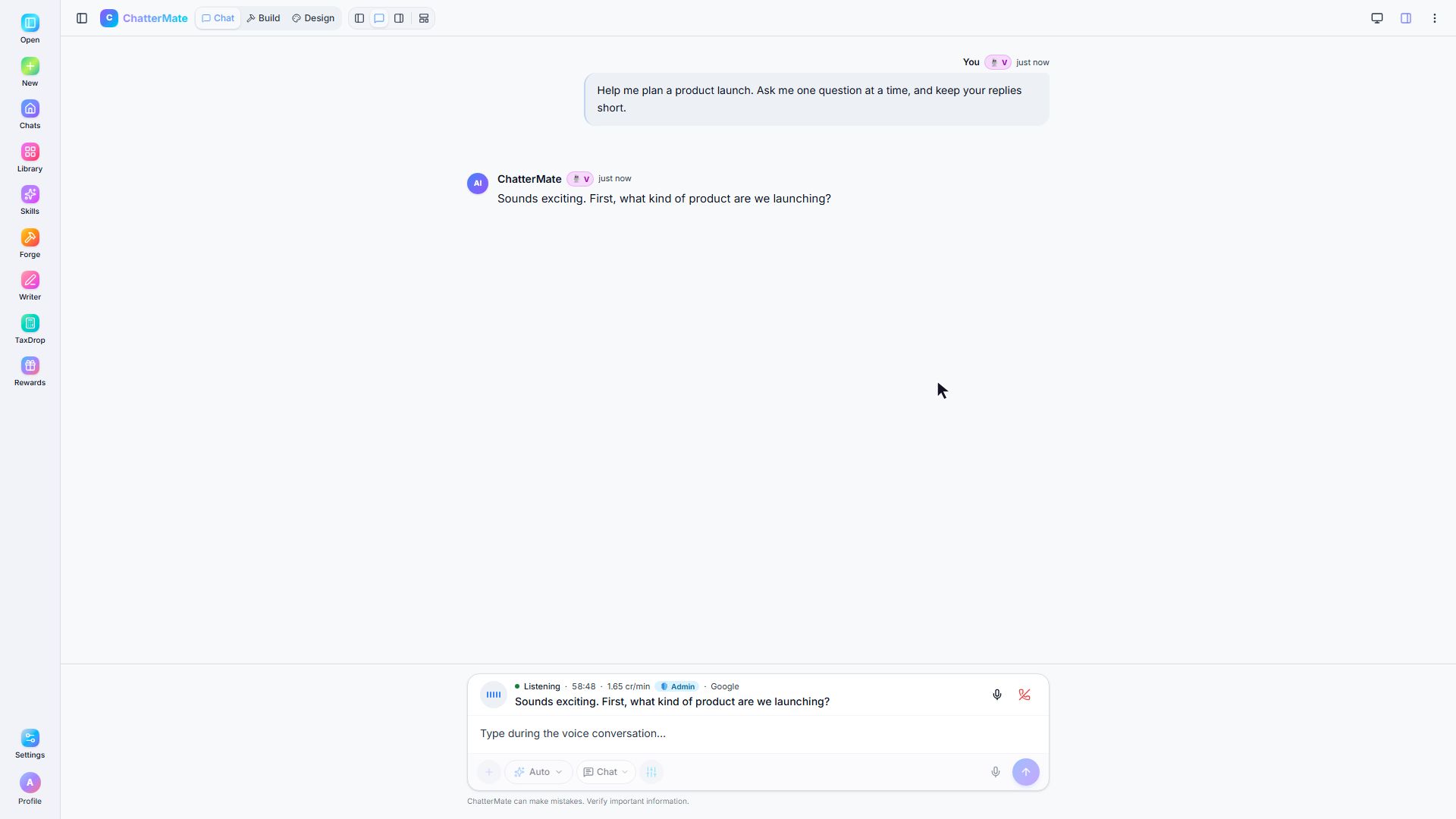The width and height of the screenshot is (1456, 819).
Task: Click the user message about product launch
Action: click(x=817, y=99)
